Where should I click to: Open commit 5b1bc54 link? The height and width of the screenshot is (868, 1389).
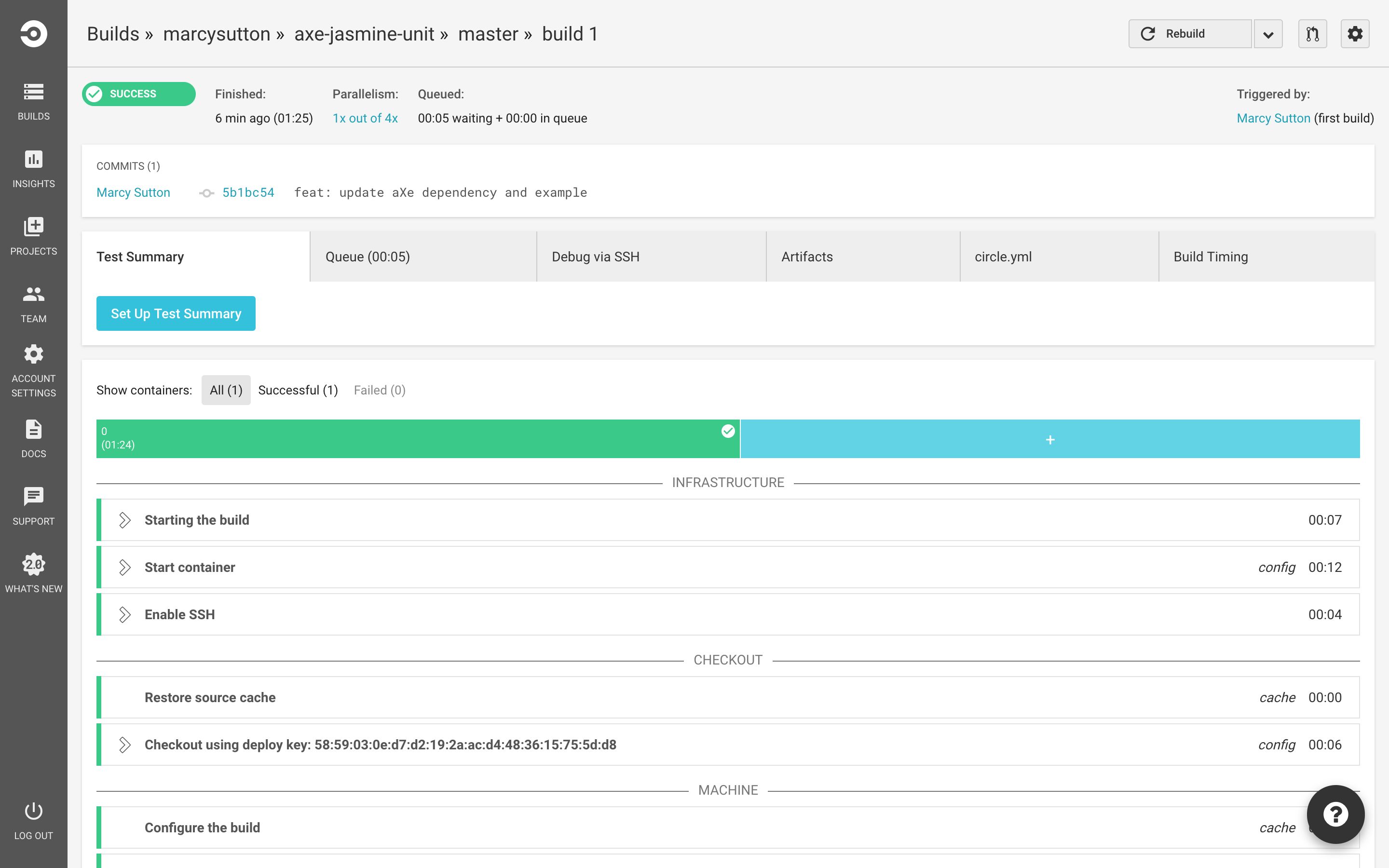(x=248, y=193)
